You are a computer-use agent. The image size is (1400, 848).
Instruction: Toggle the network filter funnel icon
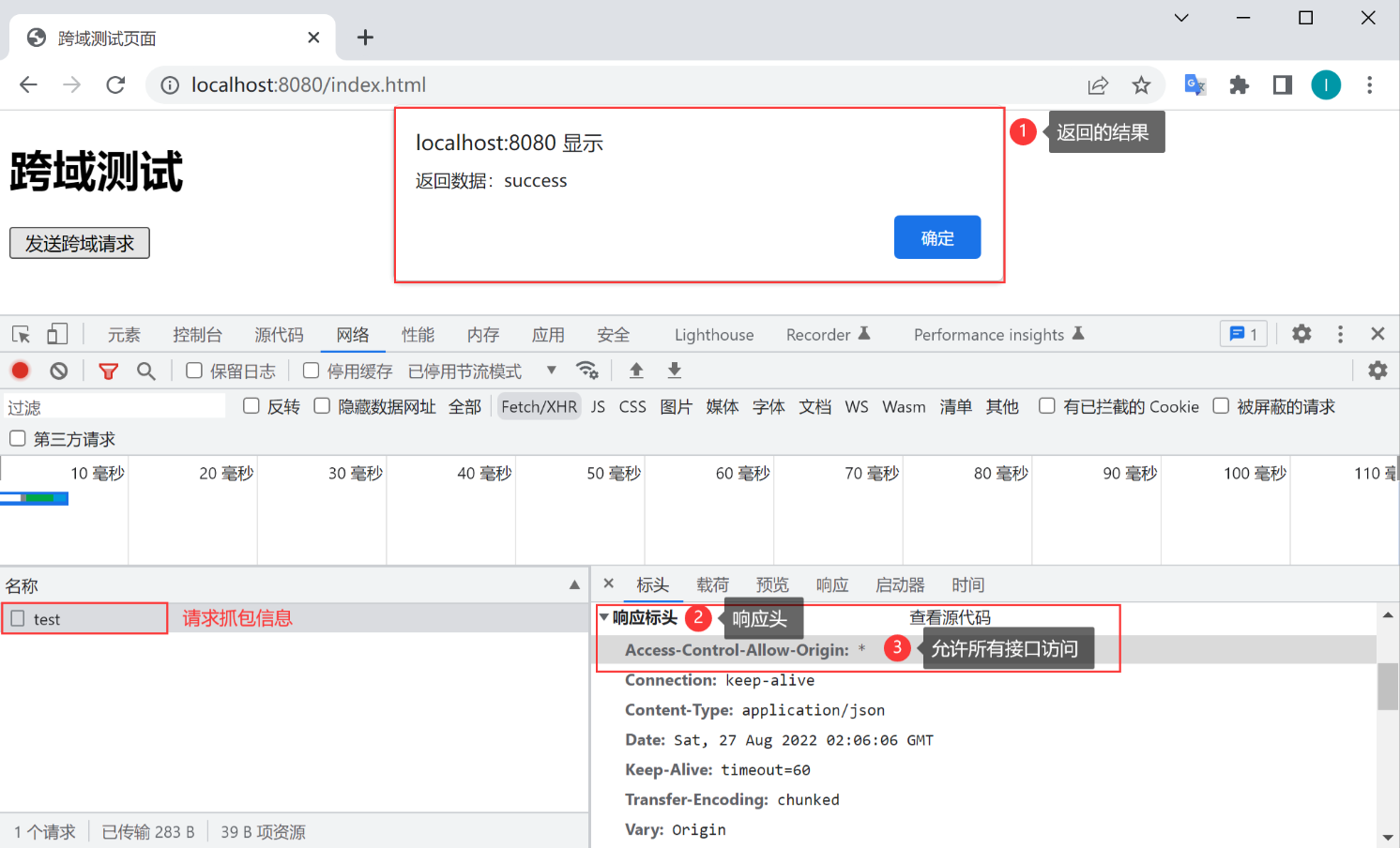click(x=108, y=371)
